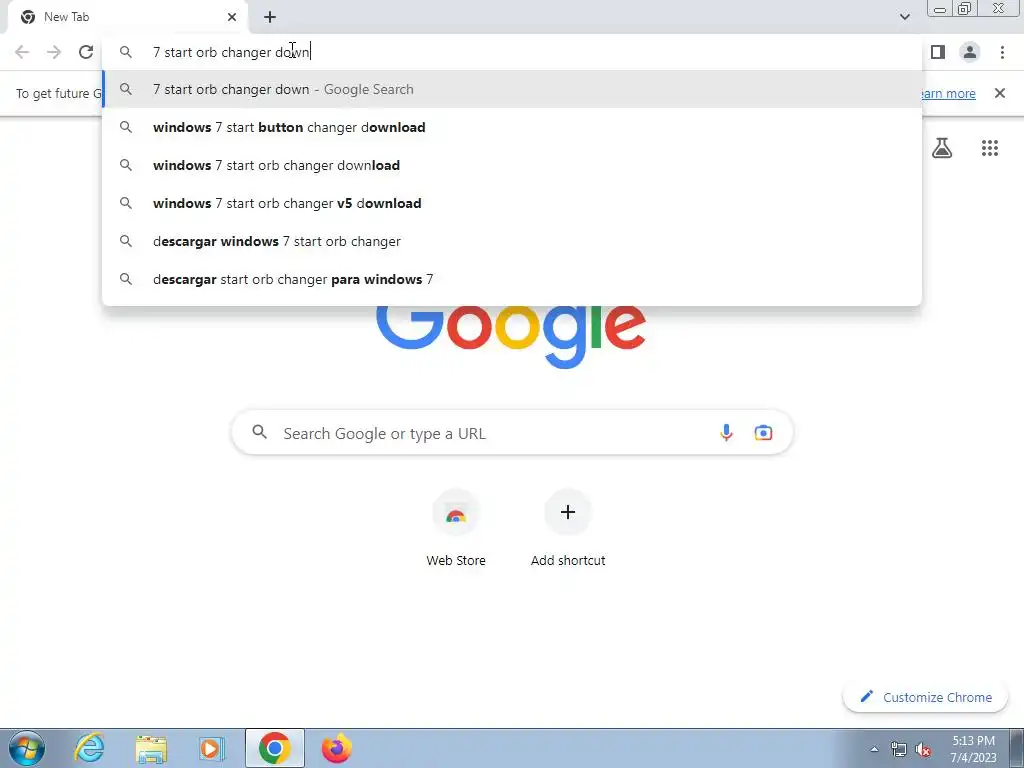Search by image with camera icon
This screenshot has width=1024, height=768.
pos(763,432)
